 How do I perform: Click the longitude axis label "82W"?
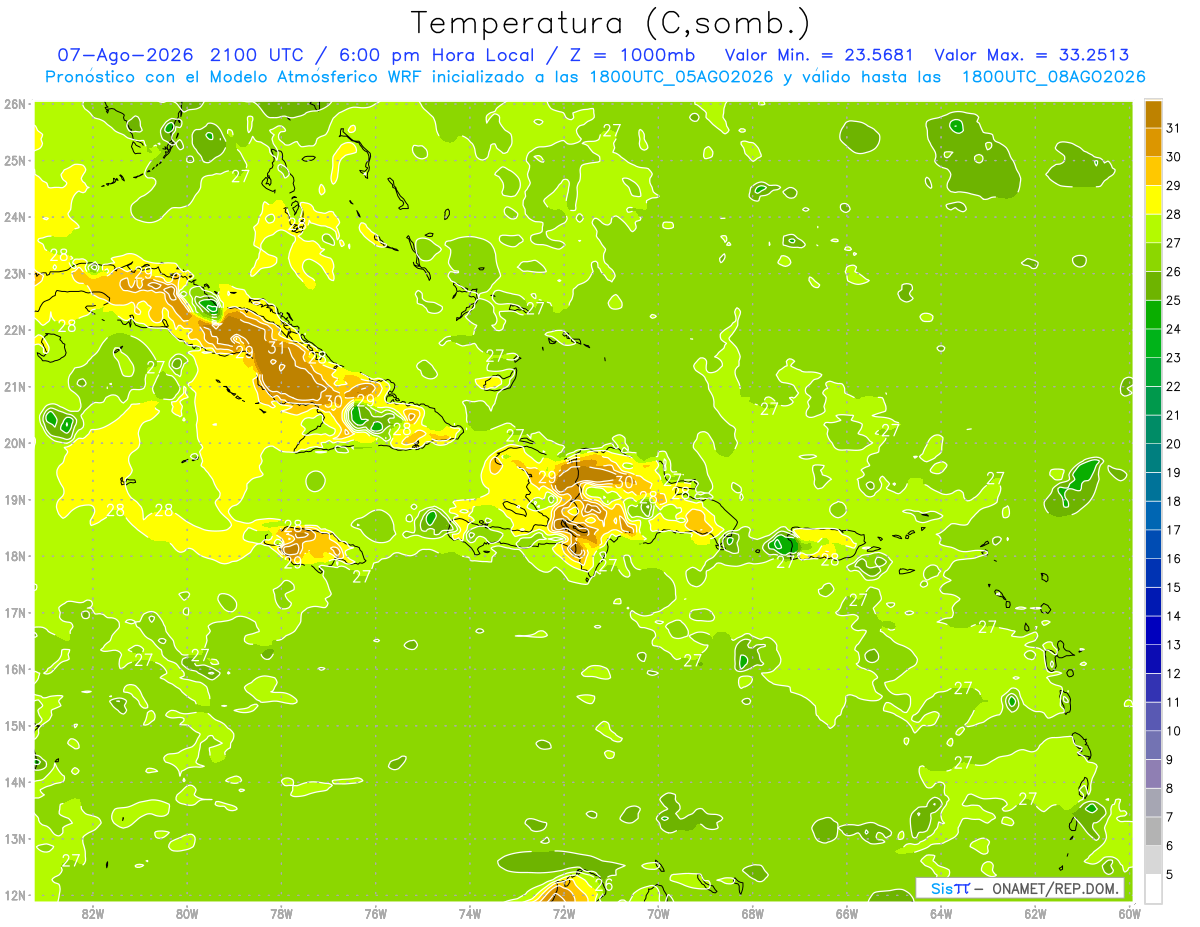92,913
